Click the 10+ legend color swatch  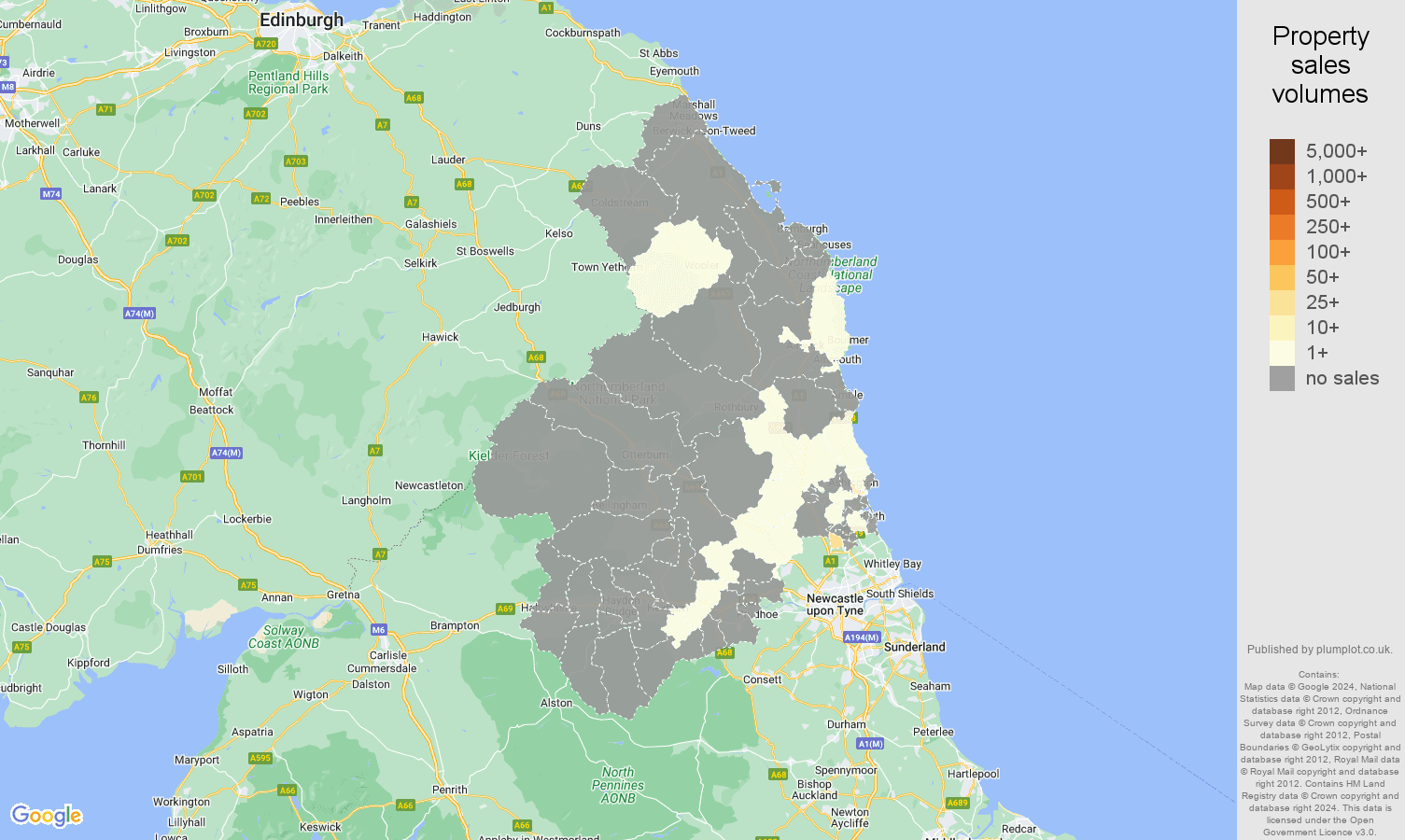point(1282,328)
